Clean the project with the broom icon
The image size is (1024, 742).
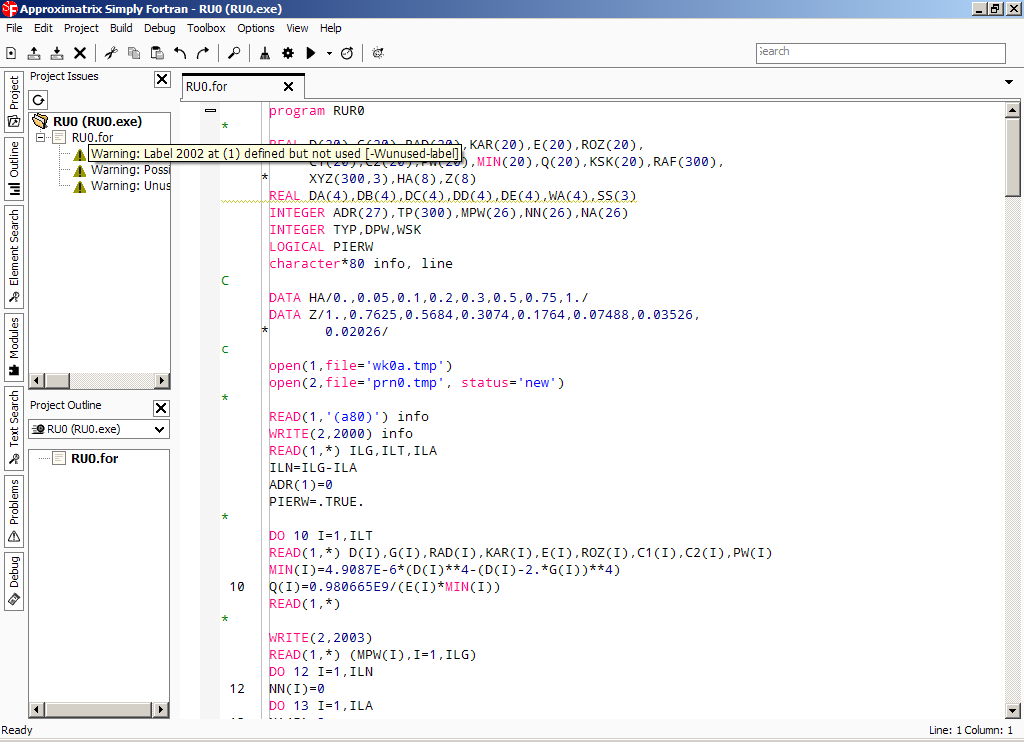(x=265, y=53)
